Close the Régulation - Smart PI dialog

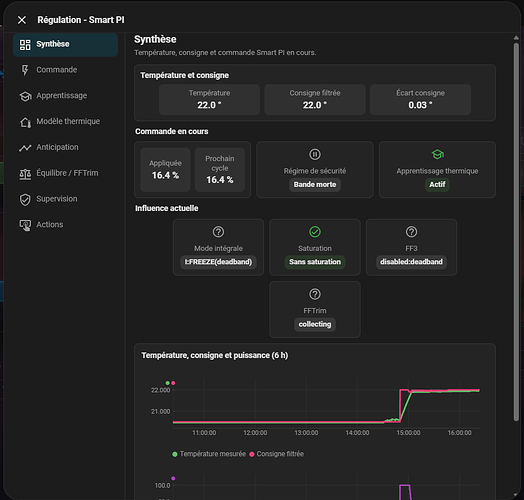tap(22, 20)
